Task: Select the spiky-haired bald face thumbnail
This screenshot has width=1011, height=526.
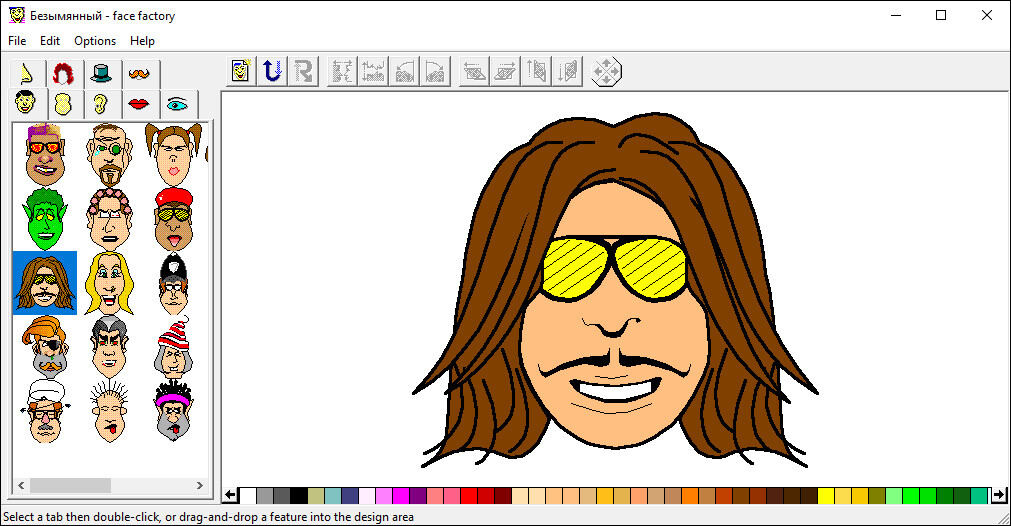Action: (109, 411)
